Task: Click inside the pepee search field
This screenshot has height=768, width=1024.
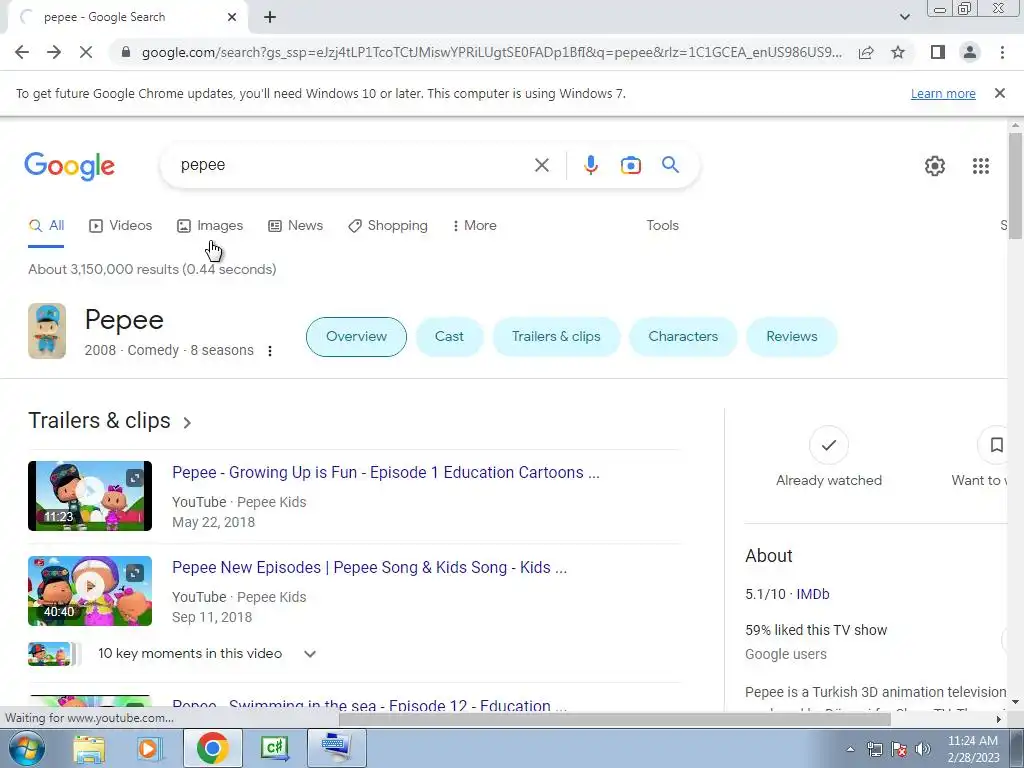Action: point(353,165)
